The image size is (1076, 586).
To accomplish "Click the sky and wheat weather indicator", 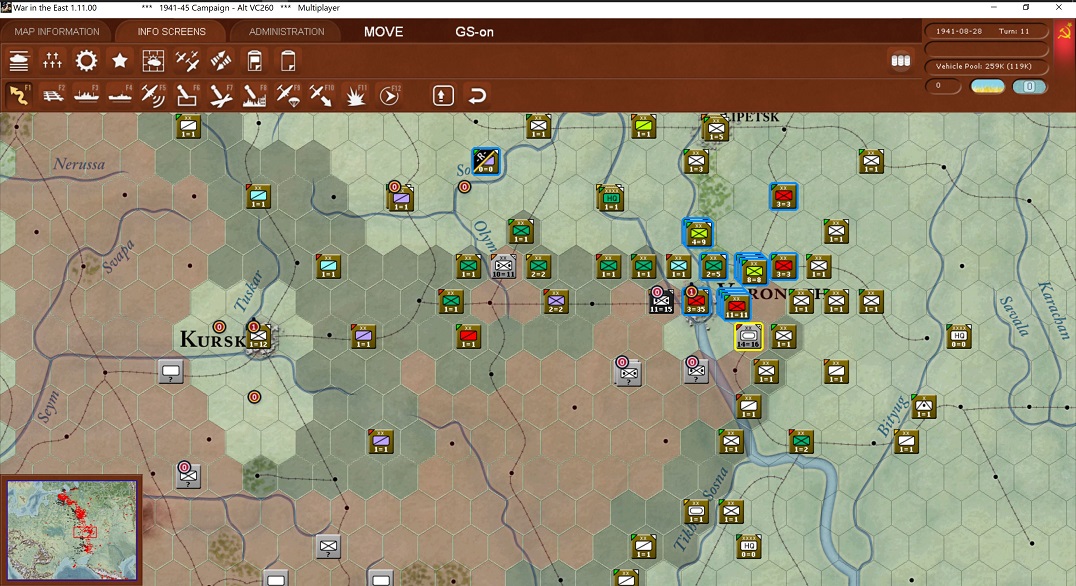I will [987, 86].
